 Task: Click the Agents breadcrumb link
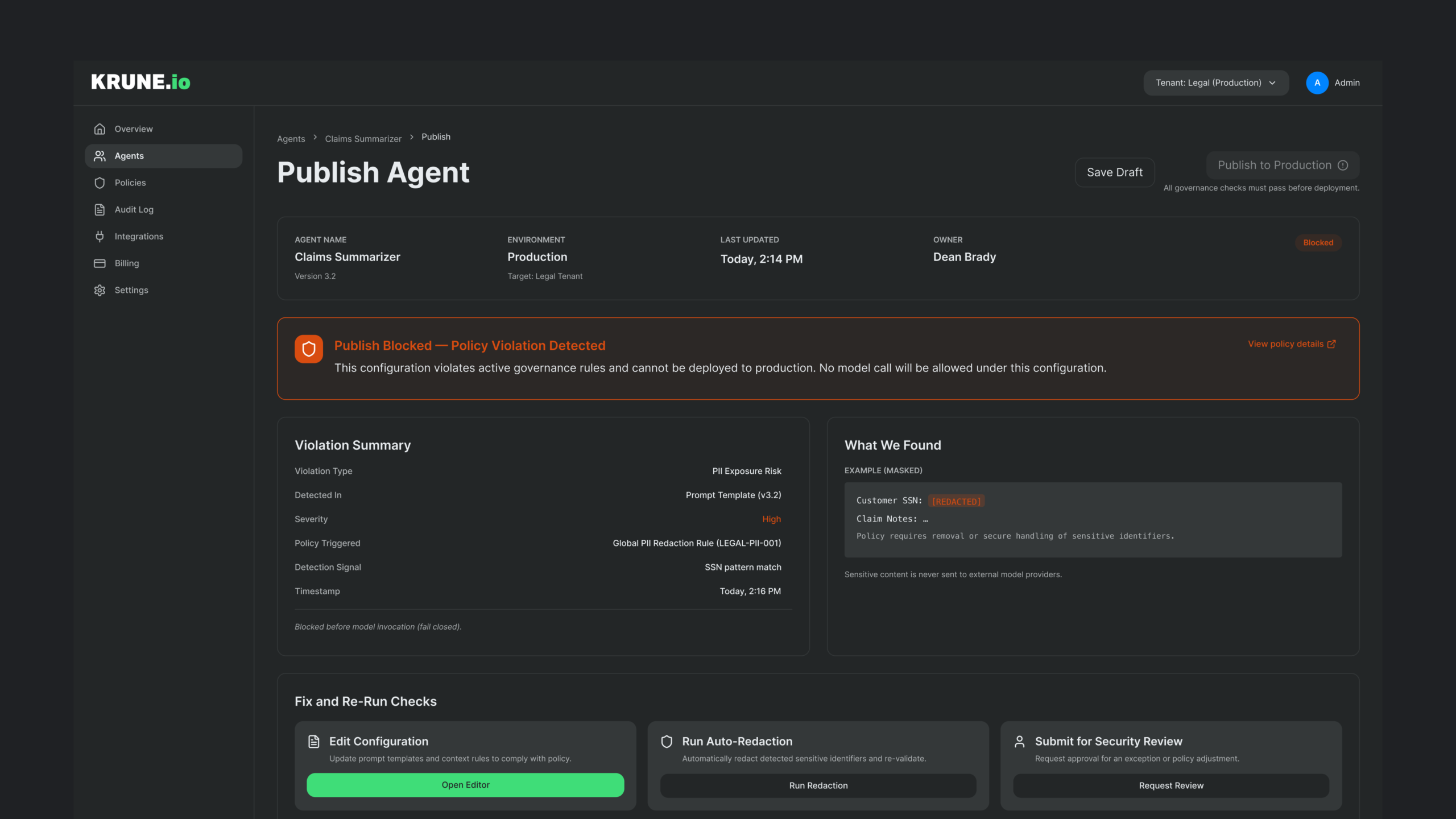[x=291, y=139]
